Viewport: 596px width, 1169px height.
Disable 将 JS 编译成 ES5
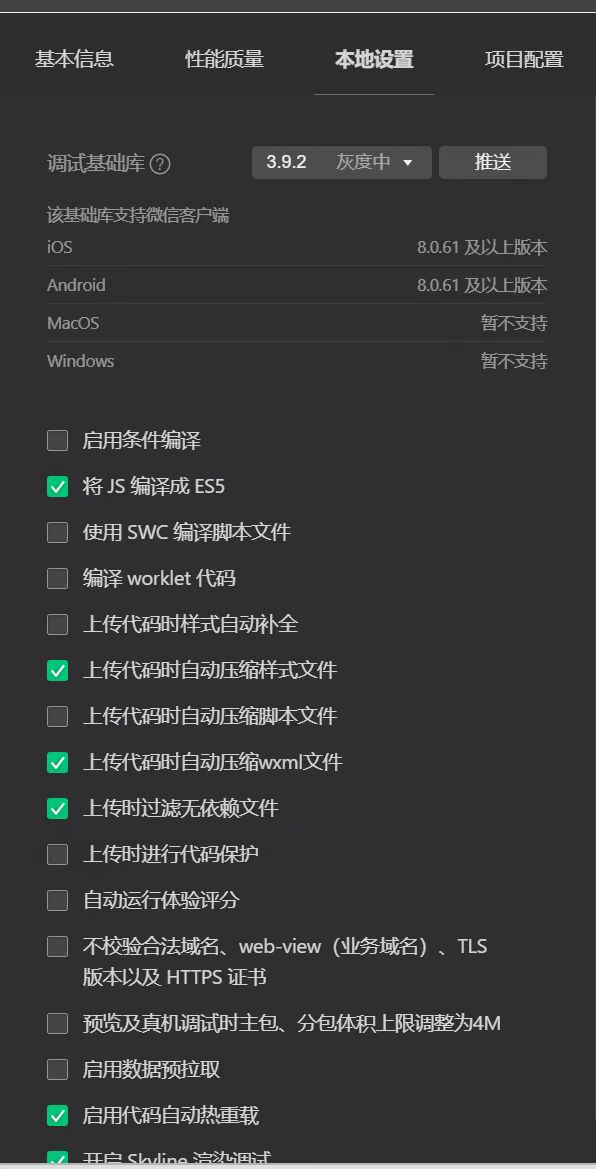point(57,486)
